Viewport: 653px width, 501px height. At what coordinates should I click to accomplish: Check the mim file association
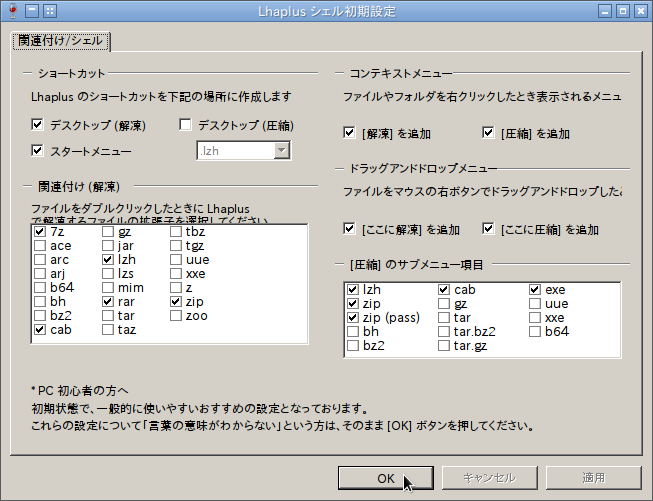pos(108,287)
